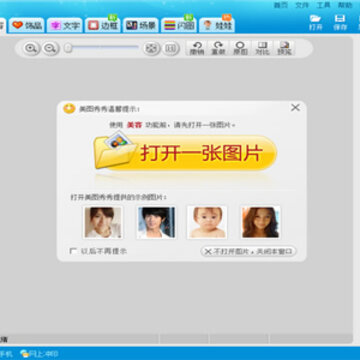Image resolution: width=360 pixels, height=360 pixels.
Task: Switch to the 文字 text tab
Action: click(65, 25)
